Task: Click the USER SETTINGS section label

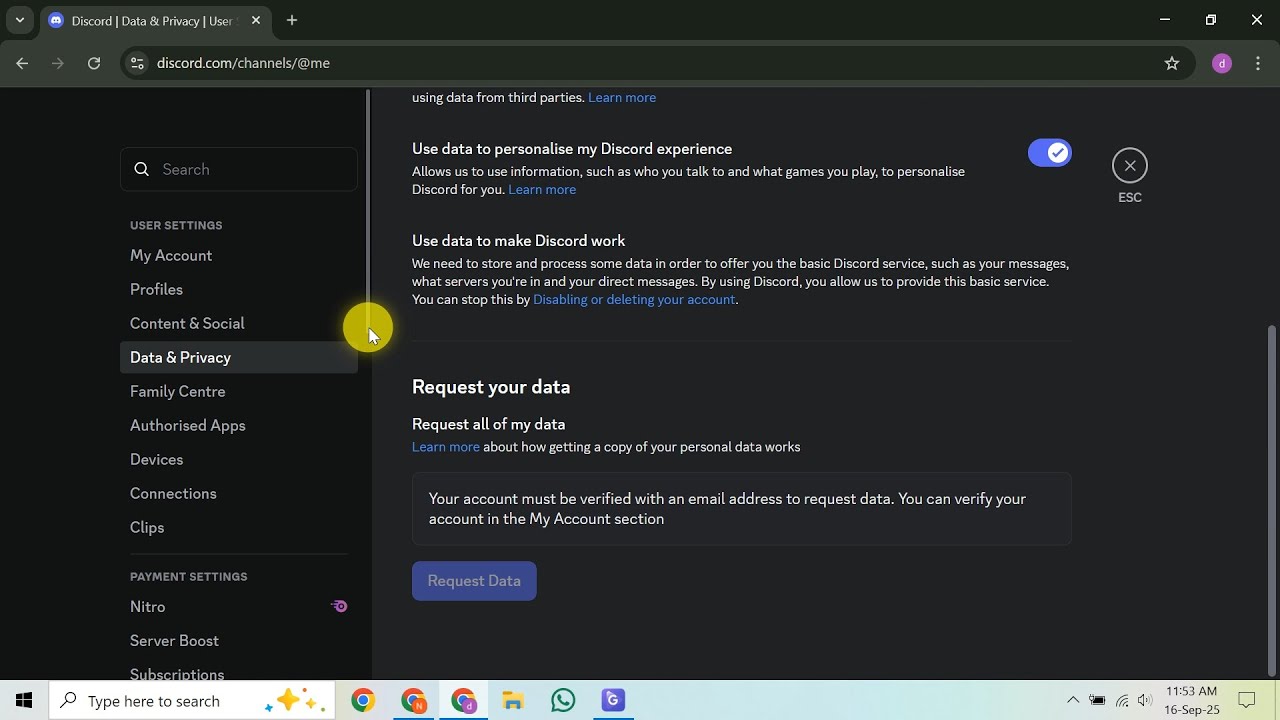Action: [176, 226]
